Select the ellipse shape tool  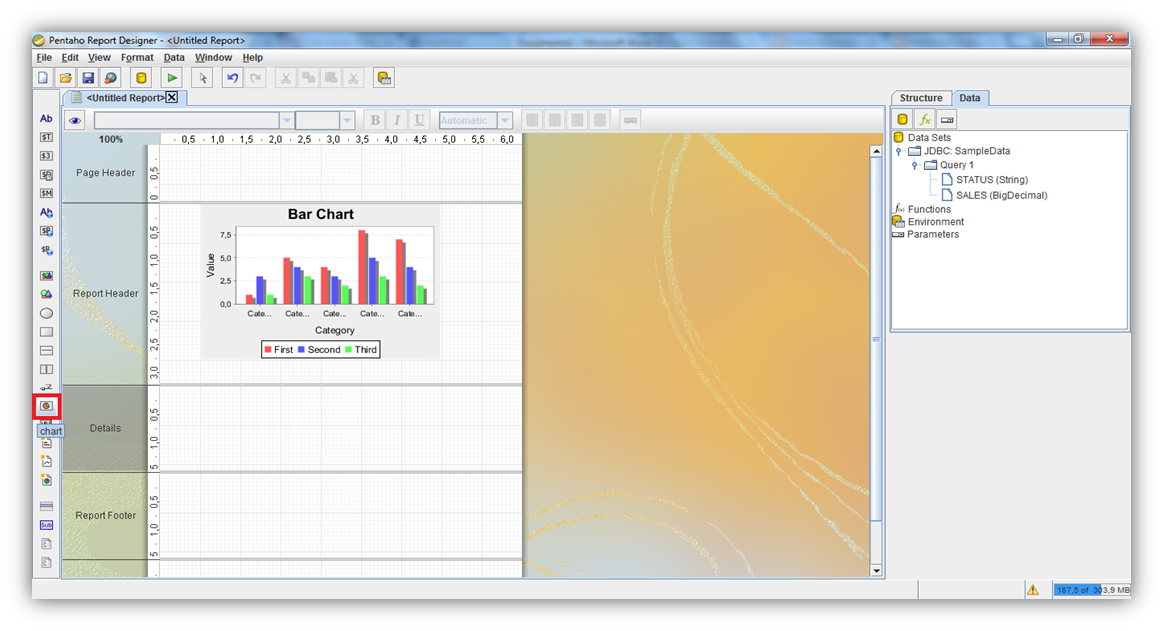point(46,313)
